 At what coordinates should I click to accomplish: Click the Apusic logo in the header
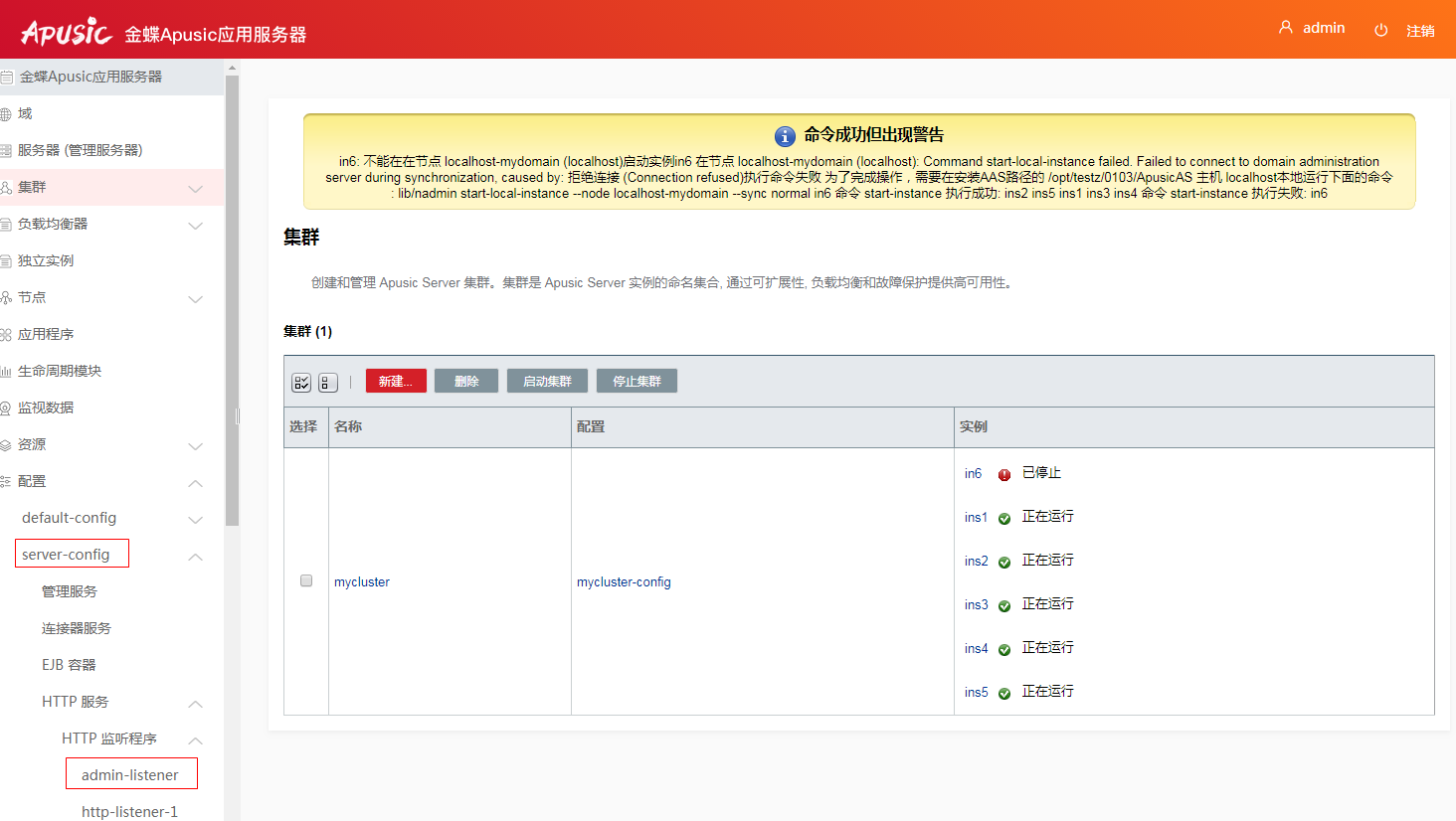[x=67, y=32]
